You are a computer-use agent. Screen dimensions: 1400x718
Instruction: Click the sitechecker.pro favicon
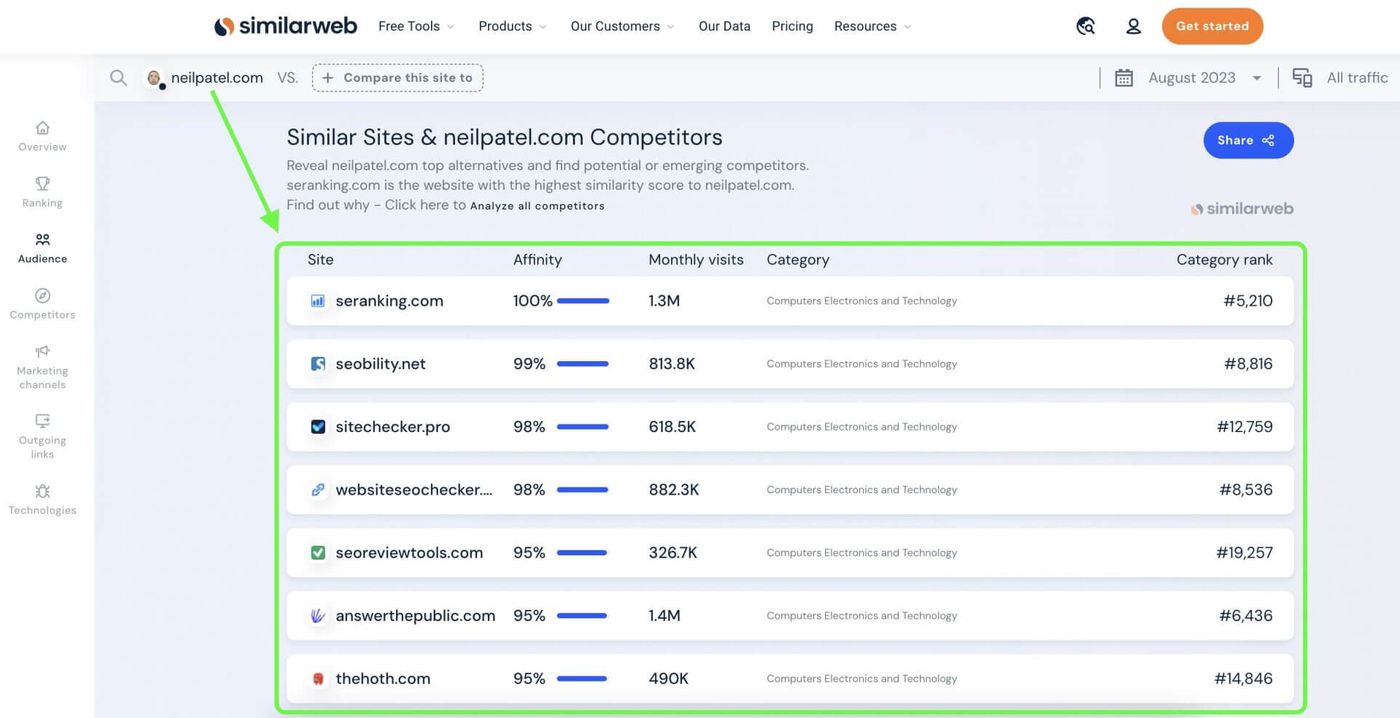[318, 427]
